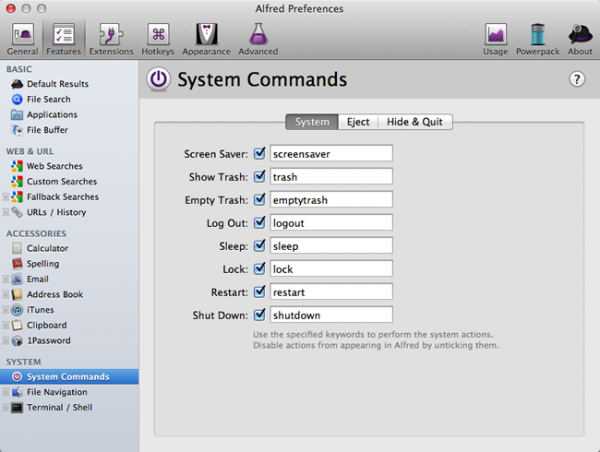Untick the Show Trash checkbox
Viewport: 600px width, 452px height.
[260, 176]
